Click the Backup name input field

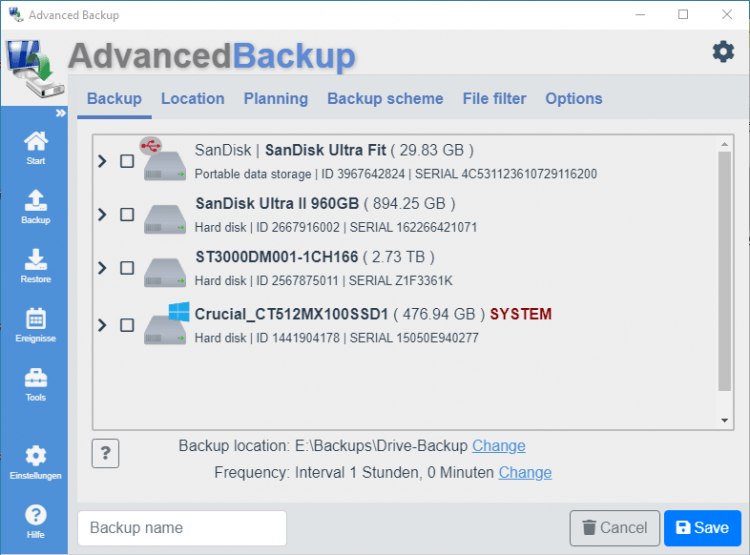[x=182, y=528]
